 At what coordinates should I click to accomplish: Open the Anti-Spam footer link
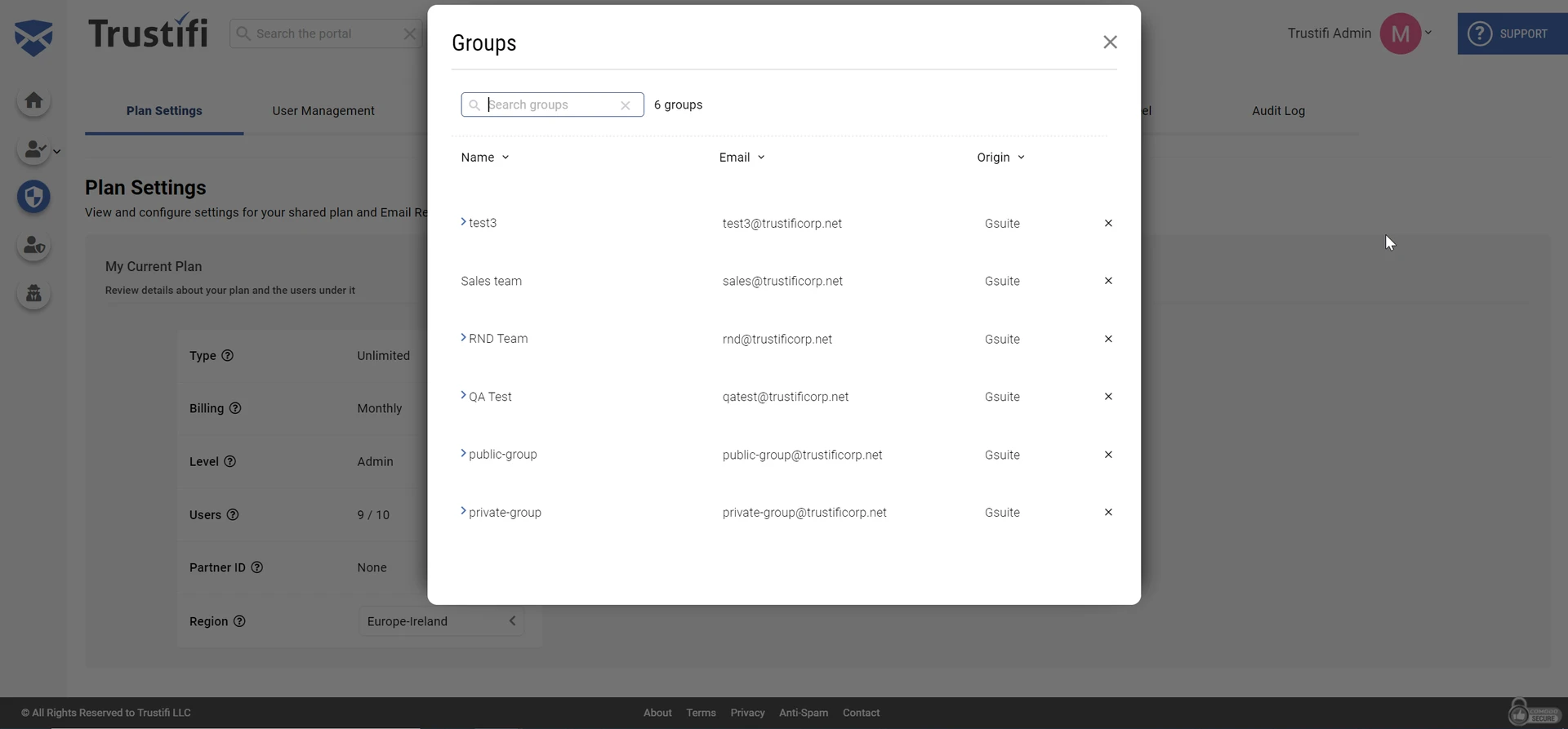(x=804, y=713)
